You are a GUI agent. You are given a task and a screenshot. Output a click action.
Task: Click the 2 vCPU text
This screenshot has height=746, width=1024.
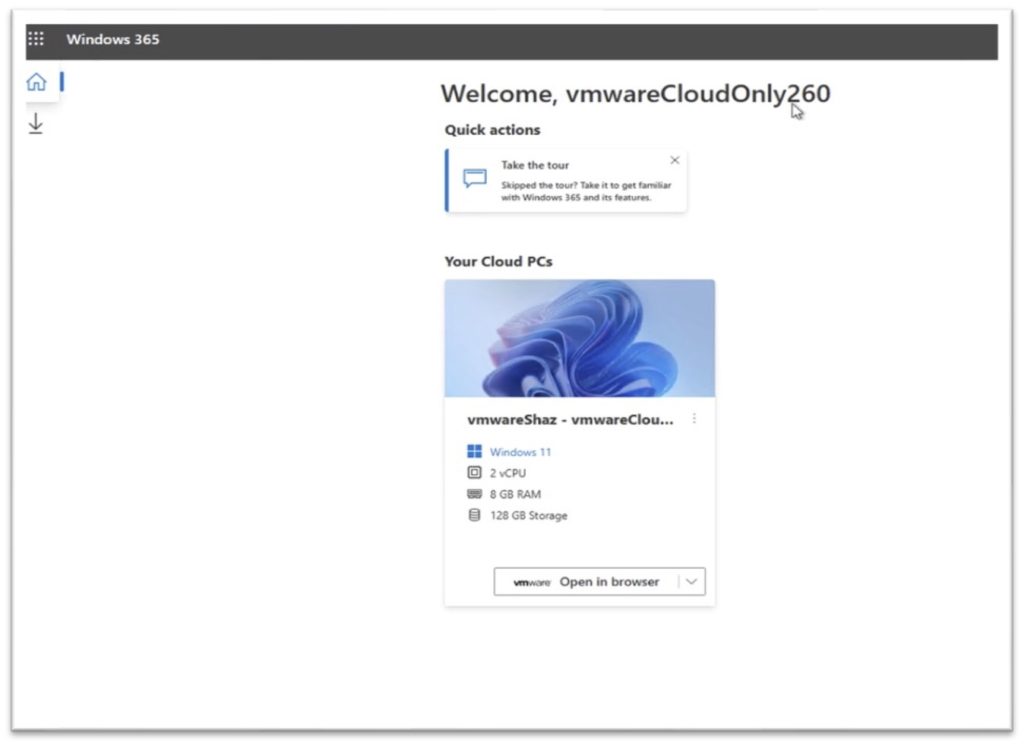[x=507, y=473]
